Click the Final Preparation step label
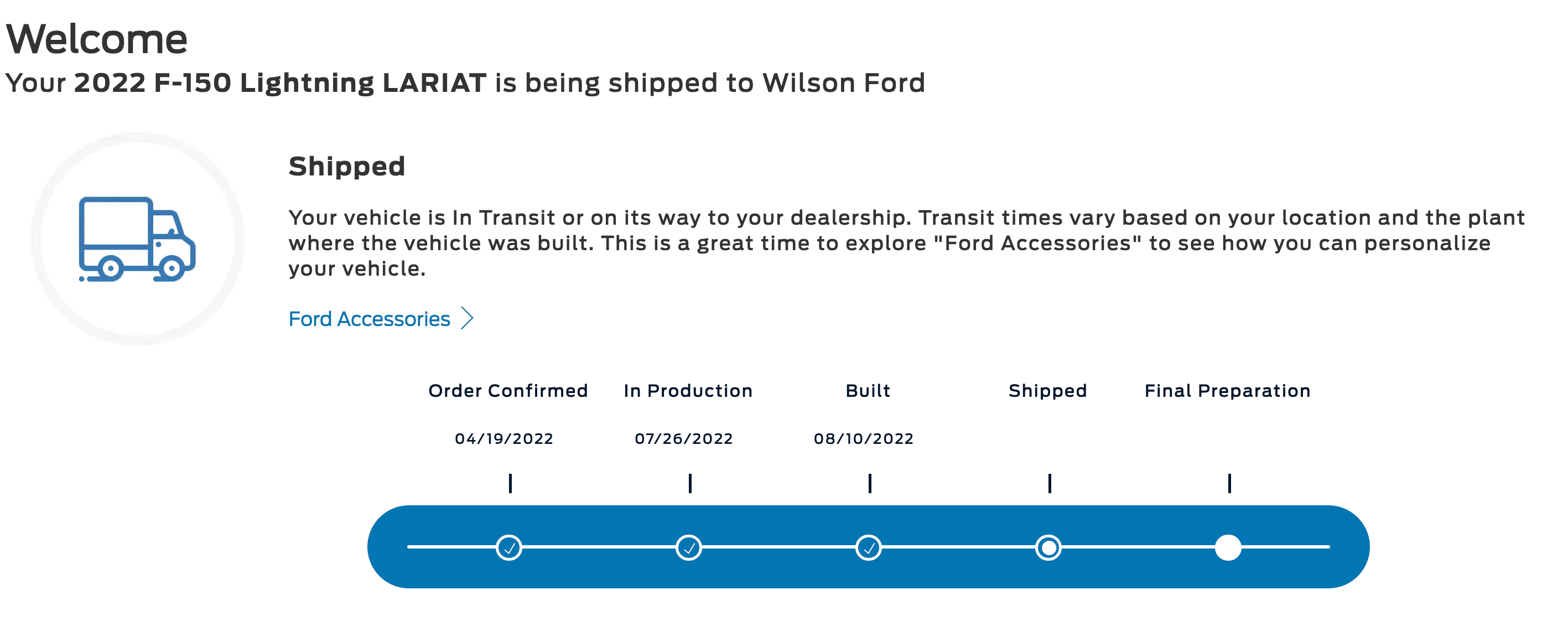1568x621 pixels. [x=1227, y=390]
